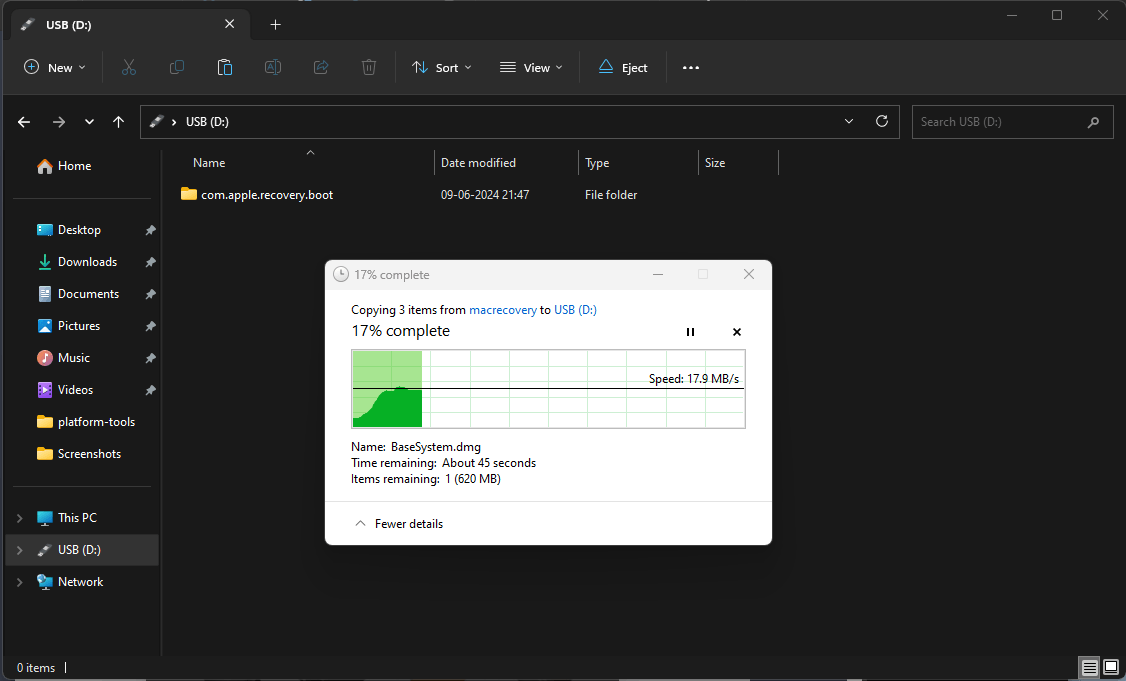Image resolution: width=1126 pixels, height=681 pixels.
Task: Refresh the USB (D:) folder view
Action: click(881, 122)
